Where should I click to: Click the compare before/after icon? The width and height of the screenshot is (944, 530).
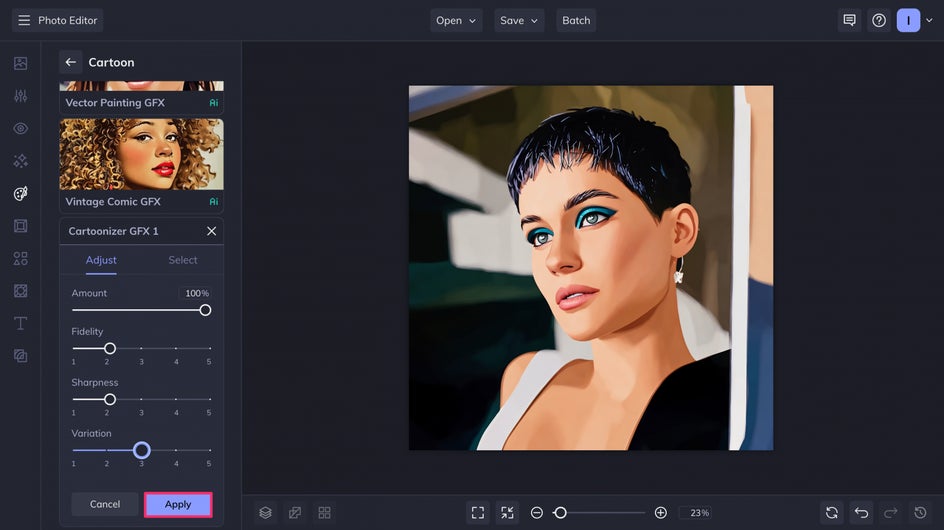click(x=295, y=513)
